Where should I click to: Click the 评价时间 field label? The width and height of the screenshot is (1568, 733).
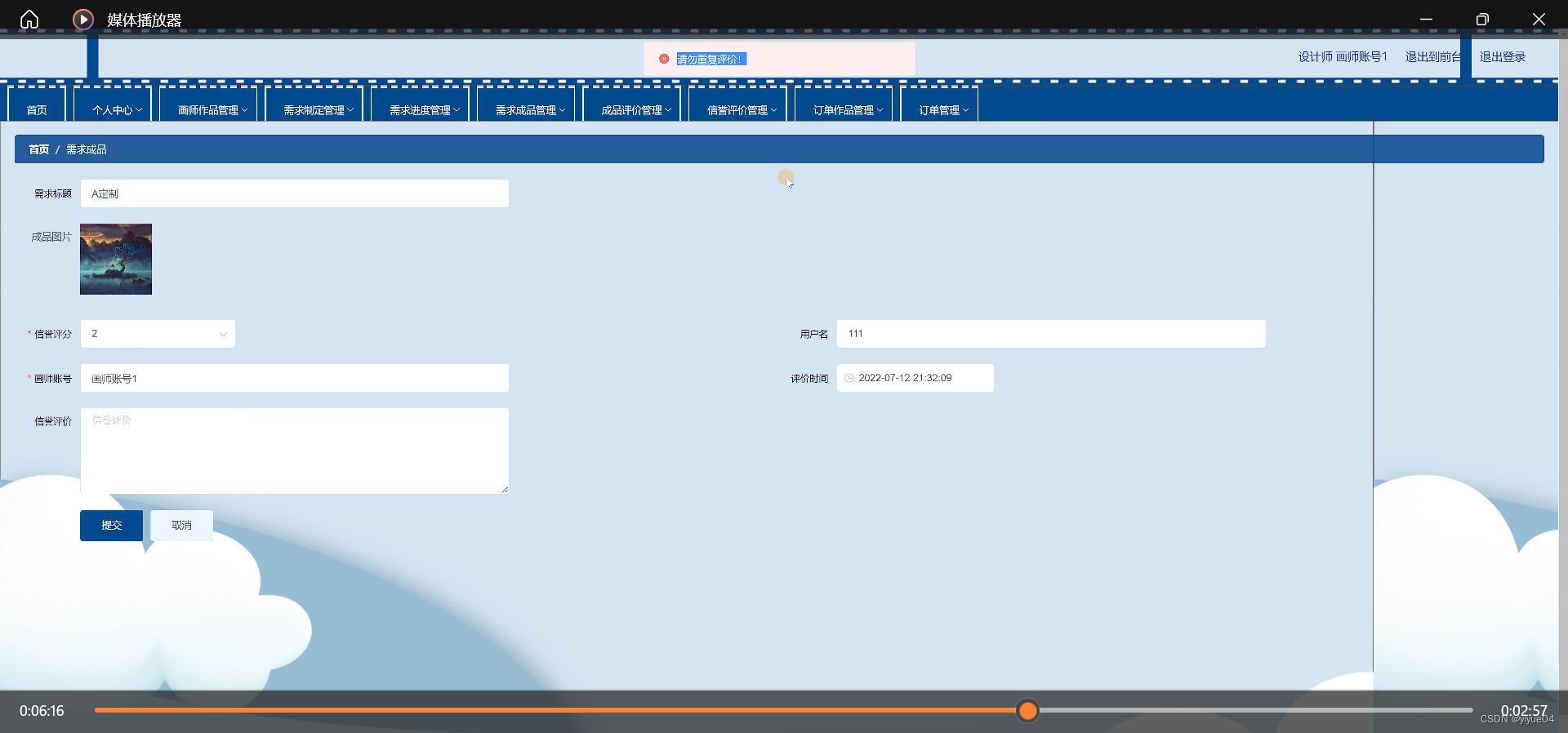(x=809, y=379)
